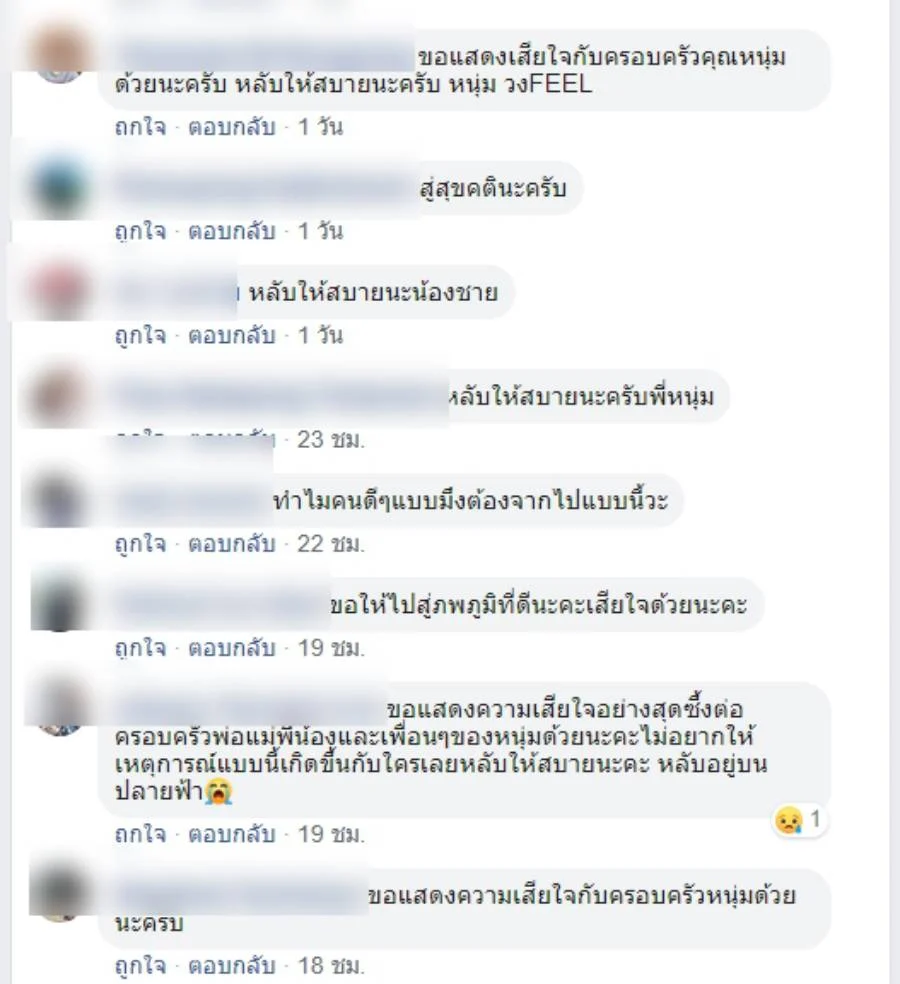Screen dimensions: 900x984
Task: Like the สู่สุขคตินะครับ comment
Action: tap(141, 231)
